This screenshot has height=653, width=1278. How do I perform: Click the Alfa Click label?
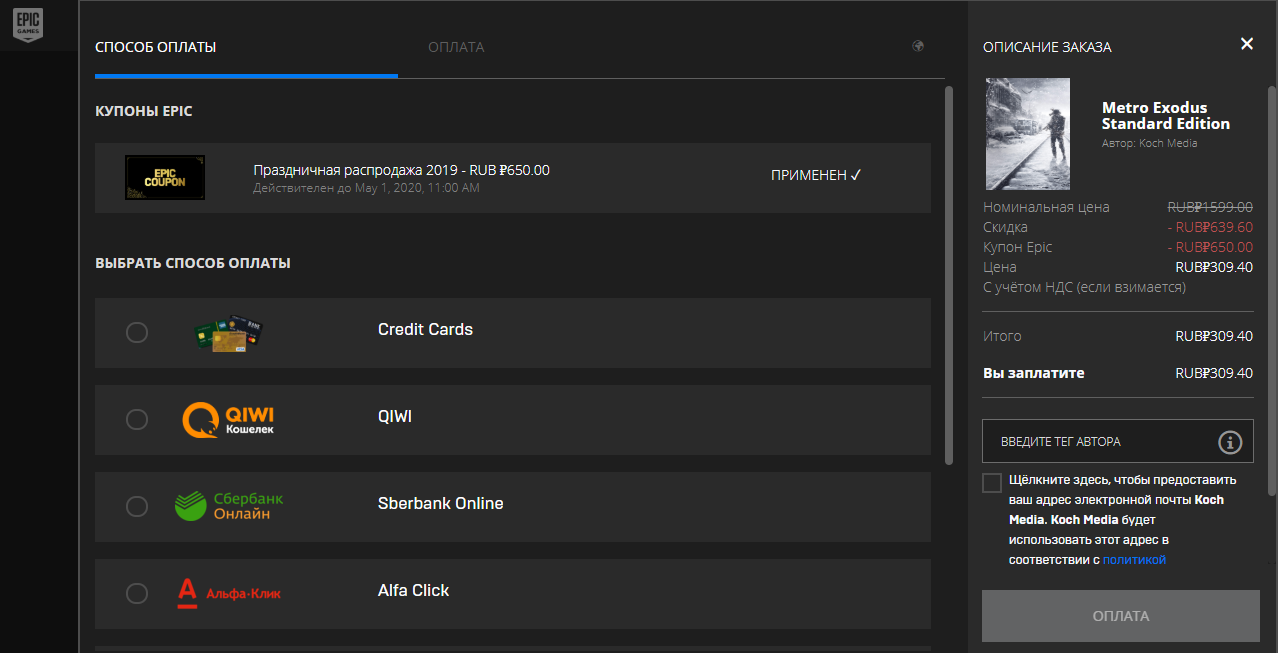point(413,590)
